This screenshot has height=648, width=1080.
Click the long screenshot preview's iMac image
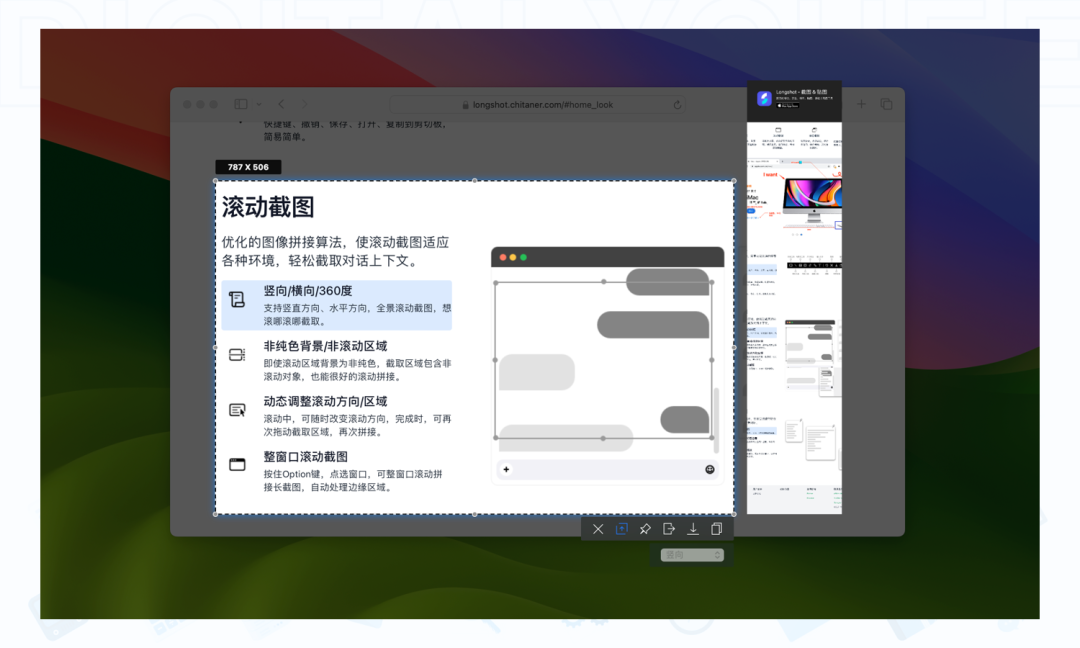[x=813, y=200]
